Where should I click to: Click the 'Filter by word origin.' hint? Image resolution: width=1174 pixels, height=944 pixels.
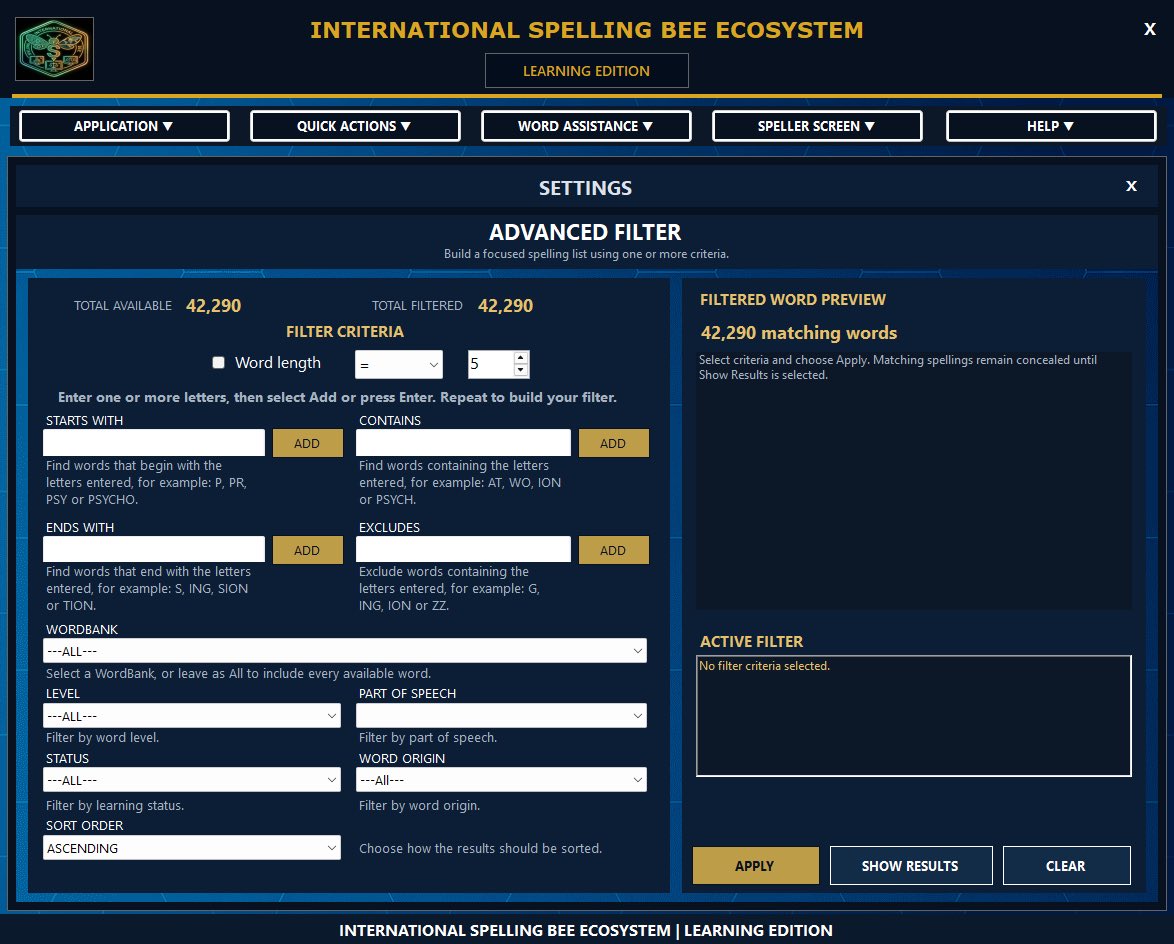[x=419, y=806]
